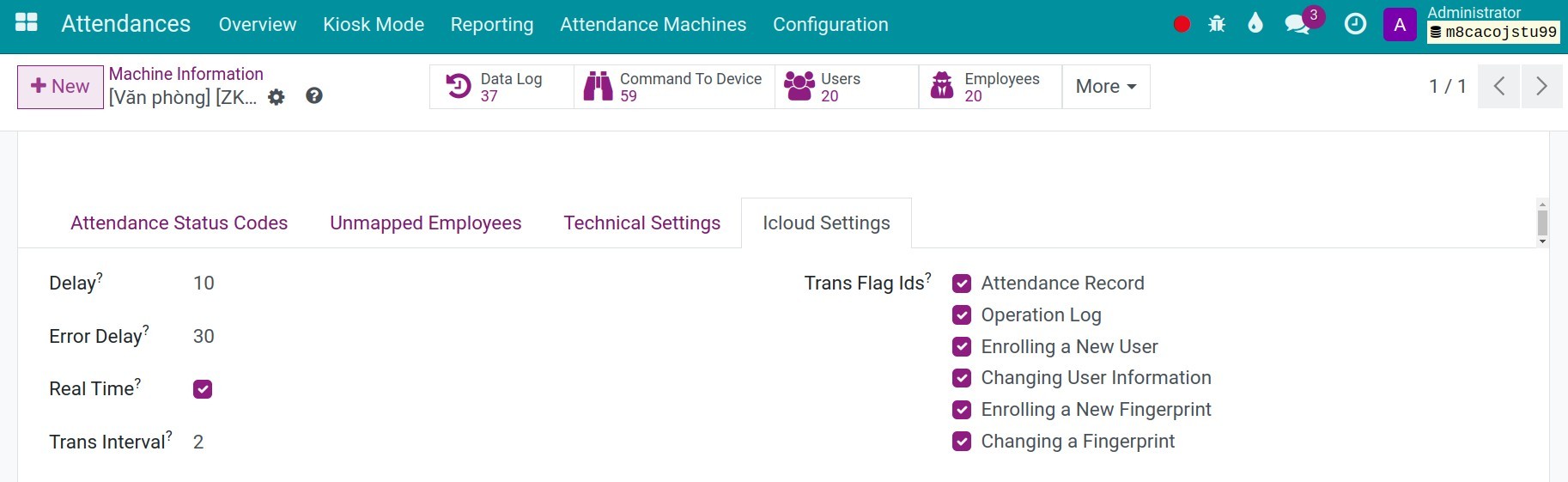Click the Trans Flag Ids label

(864, 284)
